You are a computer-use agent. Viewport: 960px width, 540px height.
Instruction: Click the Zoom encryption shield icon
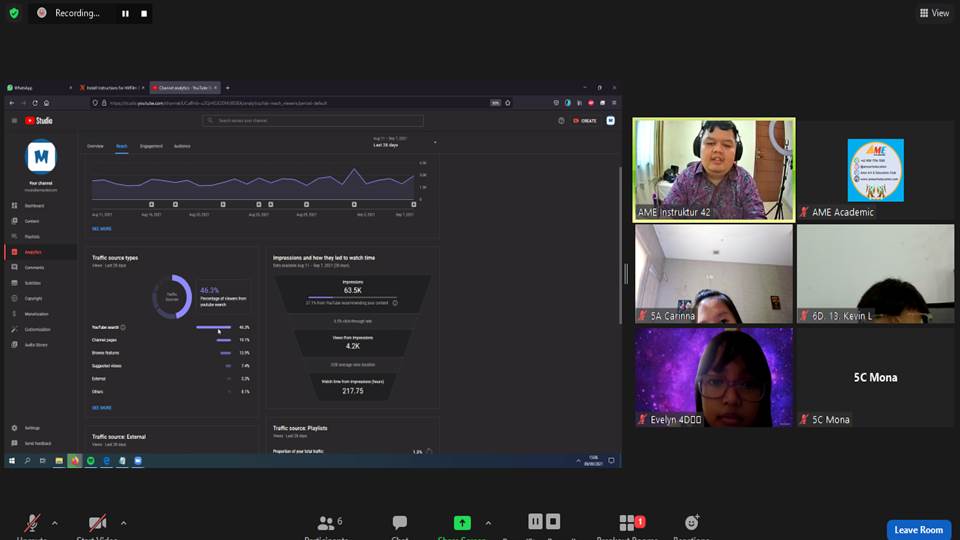coord(14,13)
